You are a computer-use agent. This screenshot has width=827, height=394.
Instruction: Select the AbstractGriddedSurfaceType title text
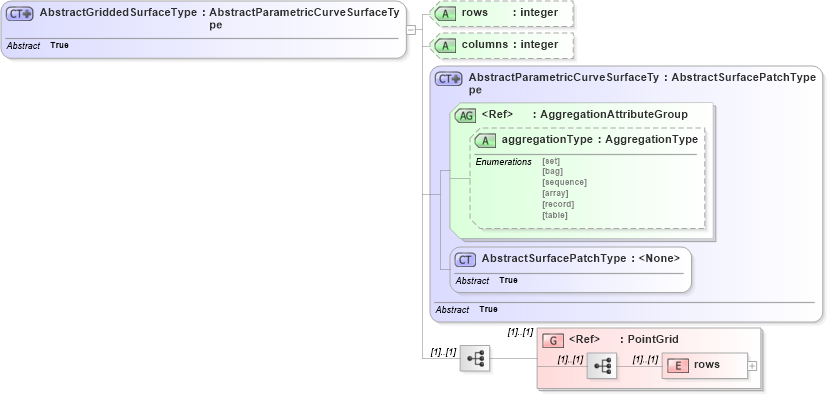pos(118,13)
